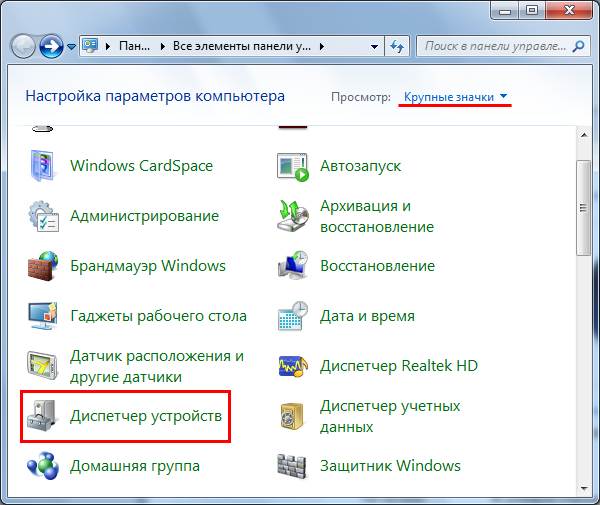Open the Домашняя группа link
Viewport: 600px width, 505px height.
coord(134,466)
